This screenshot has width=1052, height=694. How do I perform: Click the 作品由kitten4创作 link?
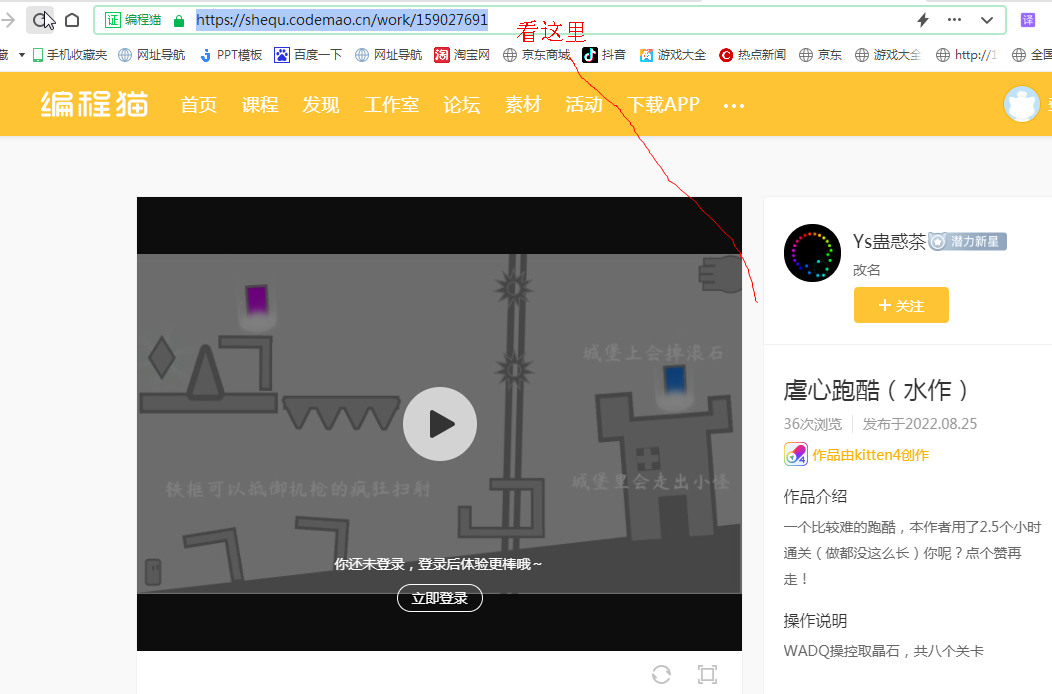click(x=870, y=455)
